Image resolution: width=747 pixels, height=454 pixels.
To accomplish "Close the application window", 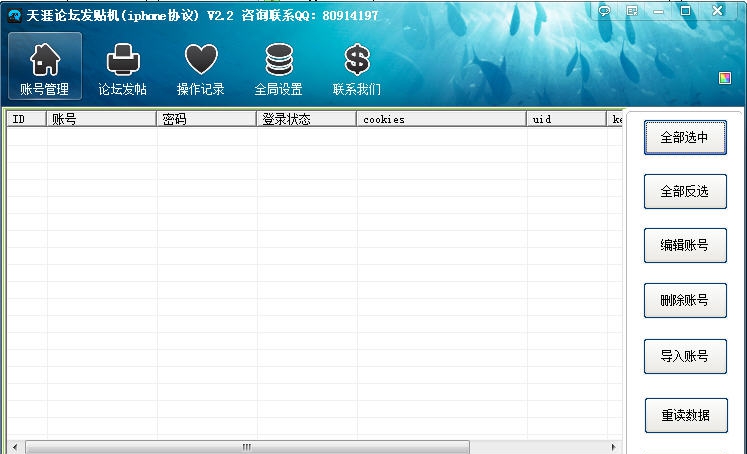I will coord(717,10).
